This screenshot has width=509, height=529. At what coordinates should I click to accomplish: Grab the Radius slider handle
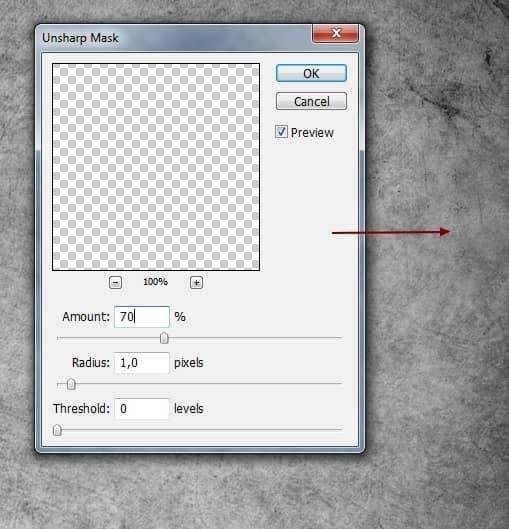[71, 384]
